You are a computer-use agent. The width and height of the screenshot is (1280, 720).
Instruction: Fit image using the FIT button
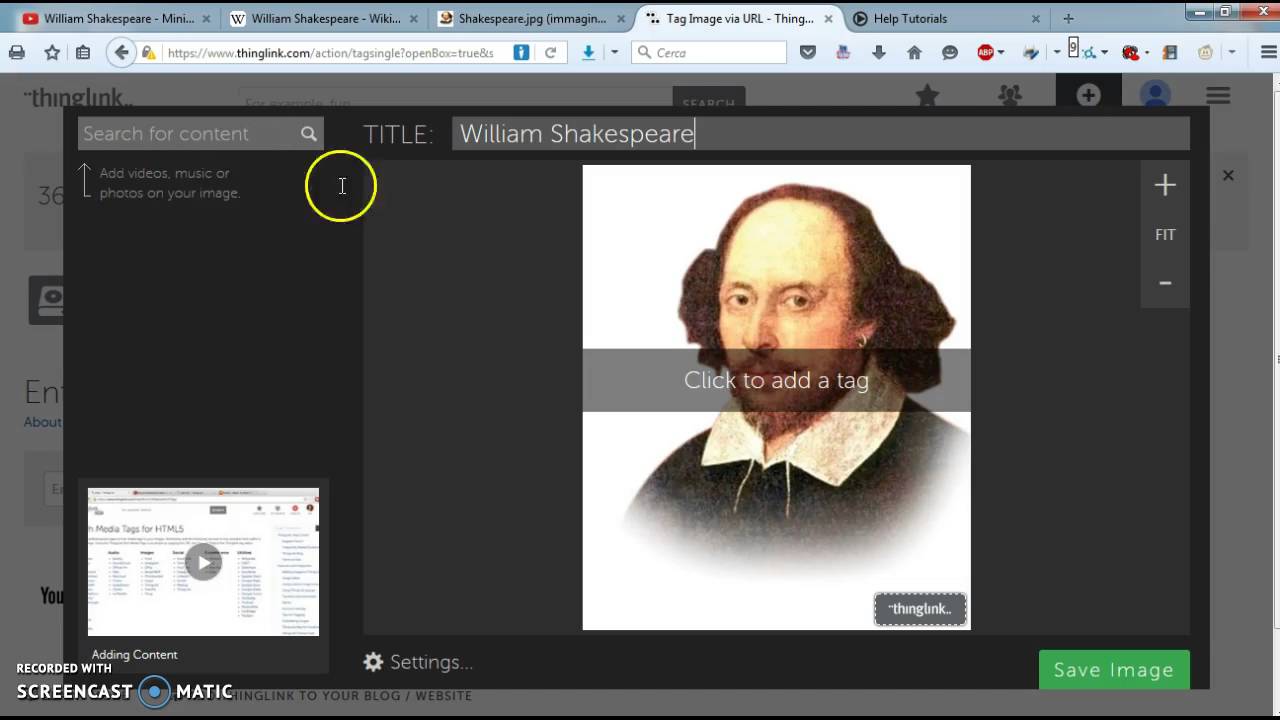[x=1165, y=234]
